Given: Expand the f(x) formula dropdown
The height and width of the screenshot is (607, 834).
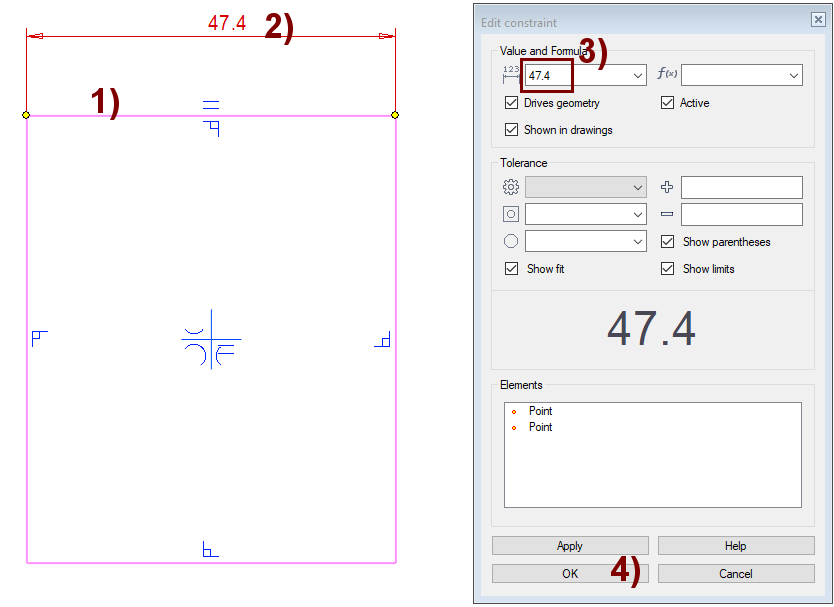Looking at the screenshot, I should pos(794,75).
